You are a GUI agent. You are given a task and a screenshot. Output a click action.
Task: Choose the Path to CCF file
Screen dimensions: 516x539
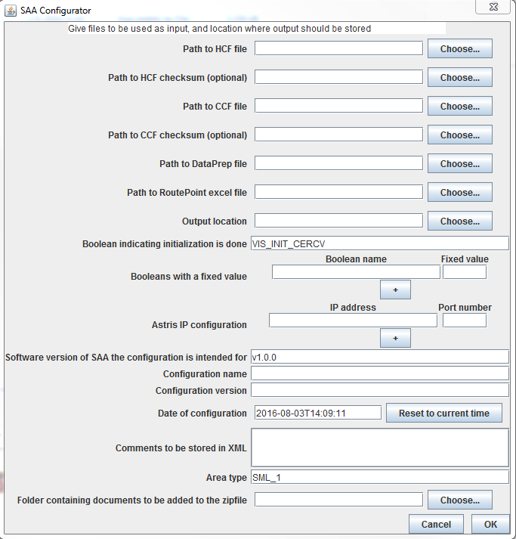[x=460, y=107]
